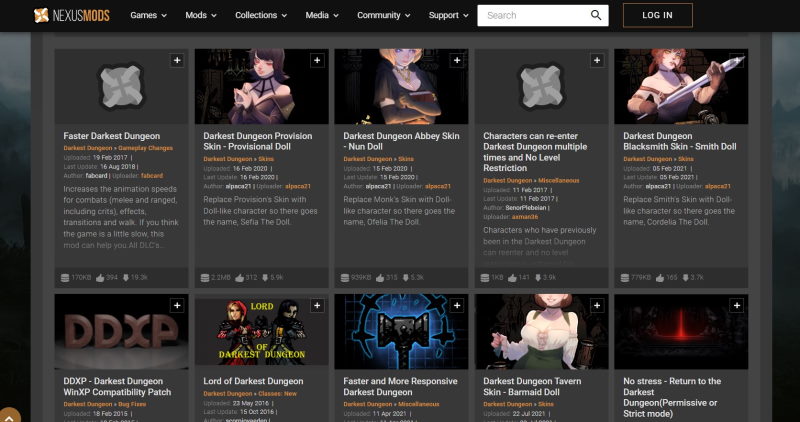Click placeholder thumbnail on Faster Darkest Dungeon
800x422 pixels.
tap(121, 86)
